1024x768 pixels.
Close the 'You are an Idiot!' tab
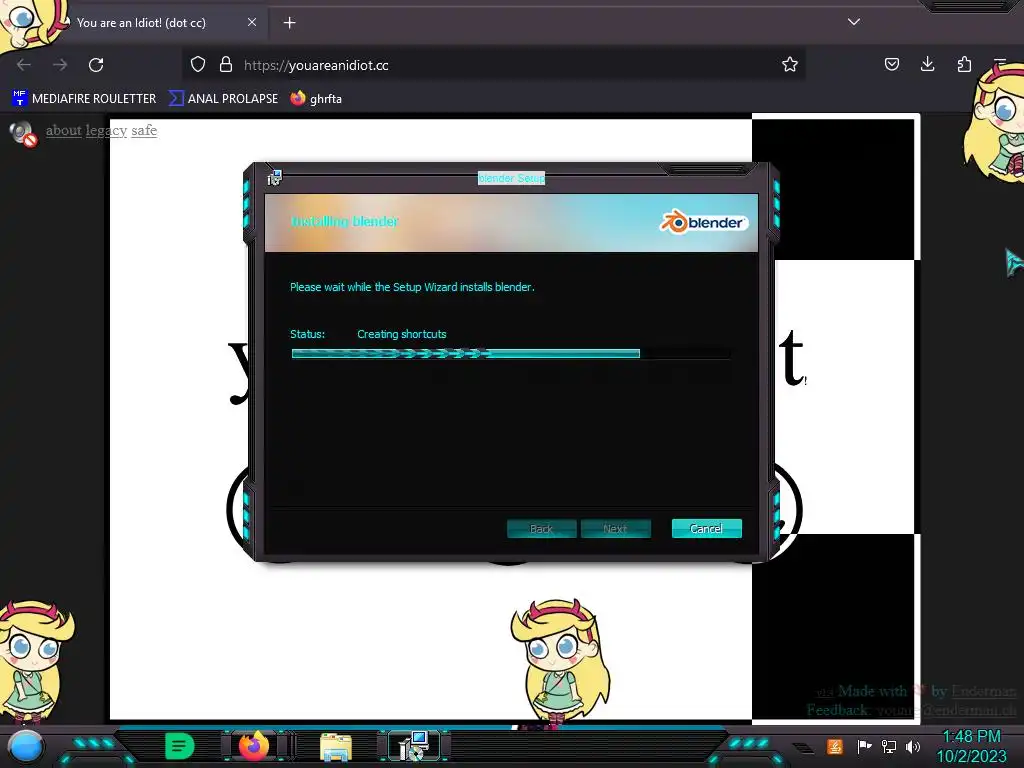(x=252, y=22)
